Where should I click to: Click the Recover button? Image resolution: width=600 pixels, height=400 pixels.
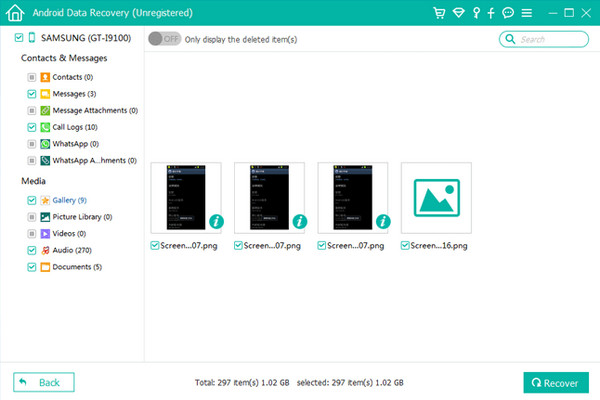tap(556, 382)
